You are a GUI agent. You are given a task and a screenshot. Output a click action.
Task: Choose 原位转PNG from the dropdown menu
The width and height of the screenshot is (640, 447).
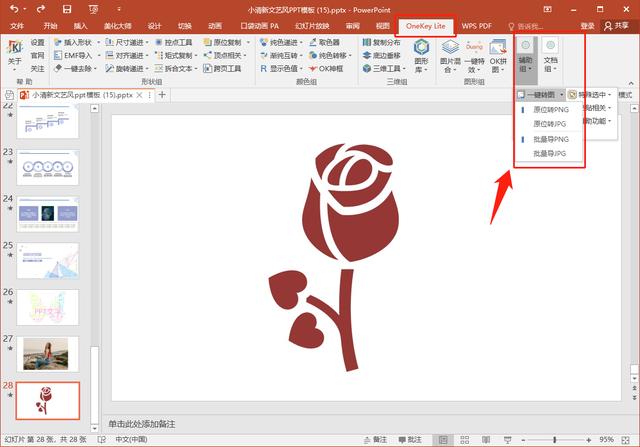click(550, 109)
